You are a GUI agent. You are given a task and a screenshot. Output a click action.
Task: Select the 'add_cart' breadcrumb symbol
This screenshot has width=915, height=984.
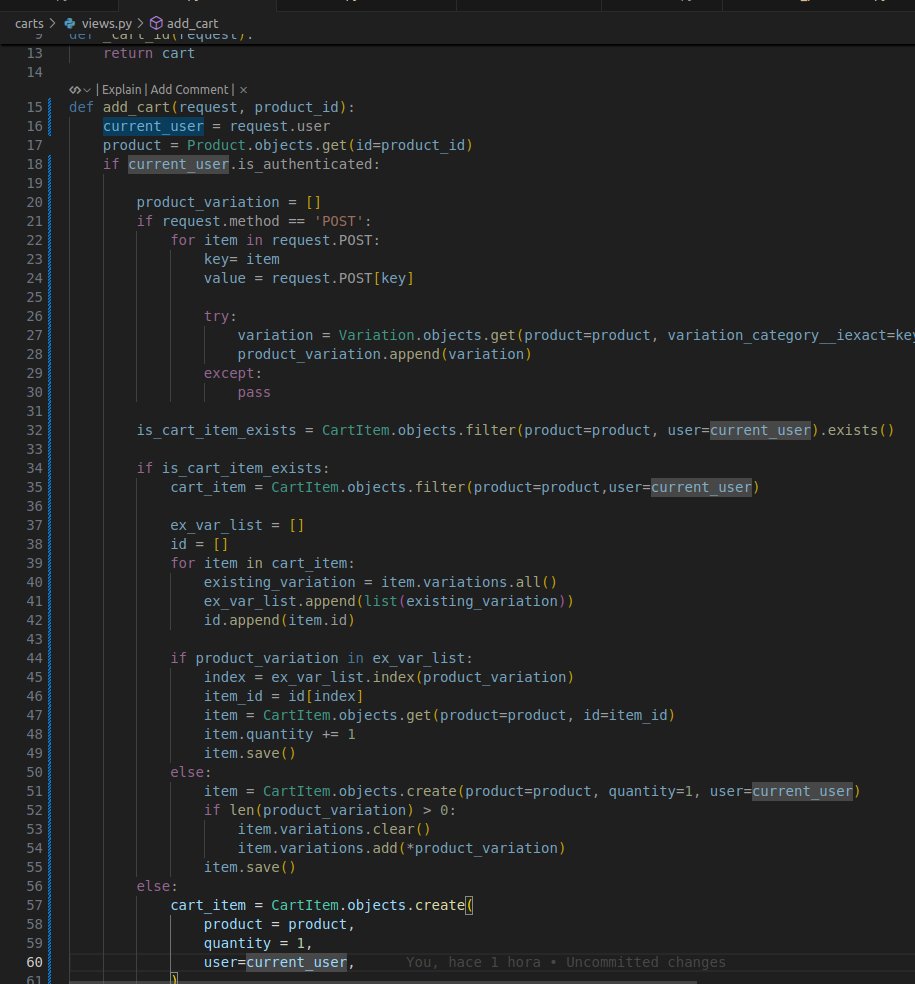[193, 23]
